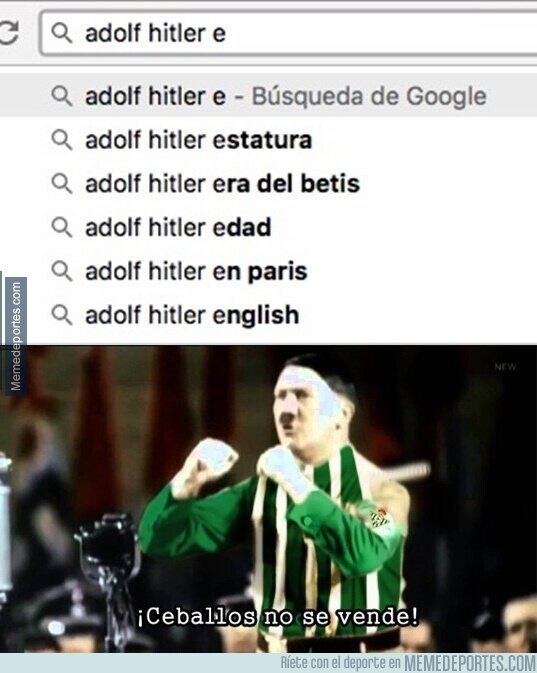The height and width of the screenshot is (673, 537).
Task: Click the 'NEW' watermark on the picture
Action: pyautogui.click(x=505, y=367)
